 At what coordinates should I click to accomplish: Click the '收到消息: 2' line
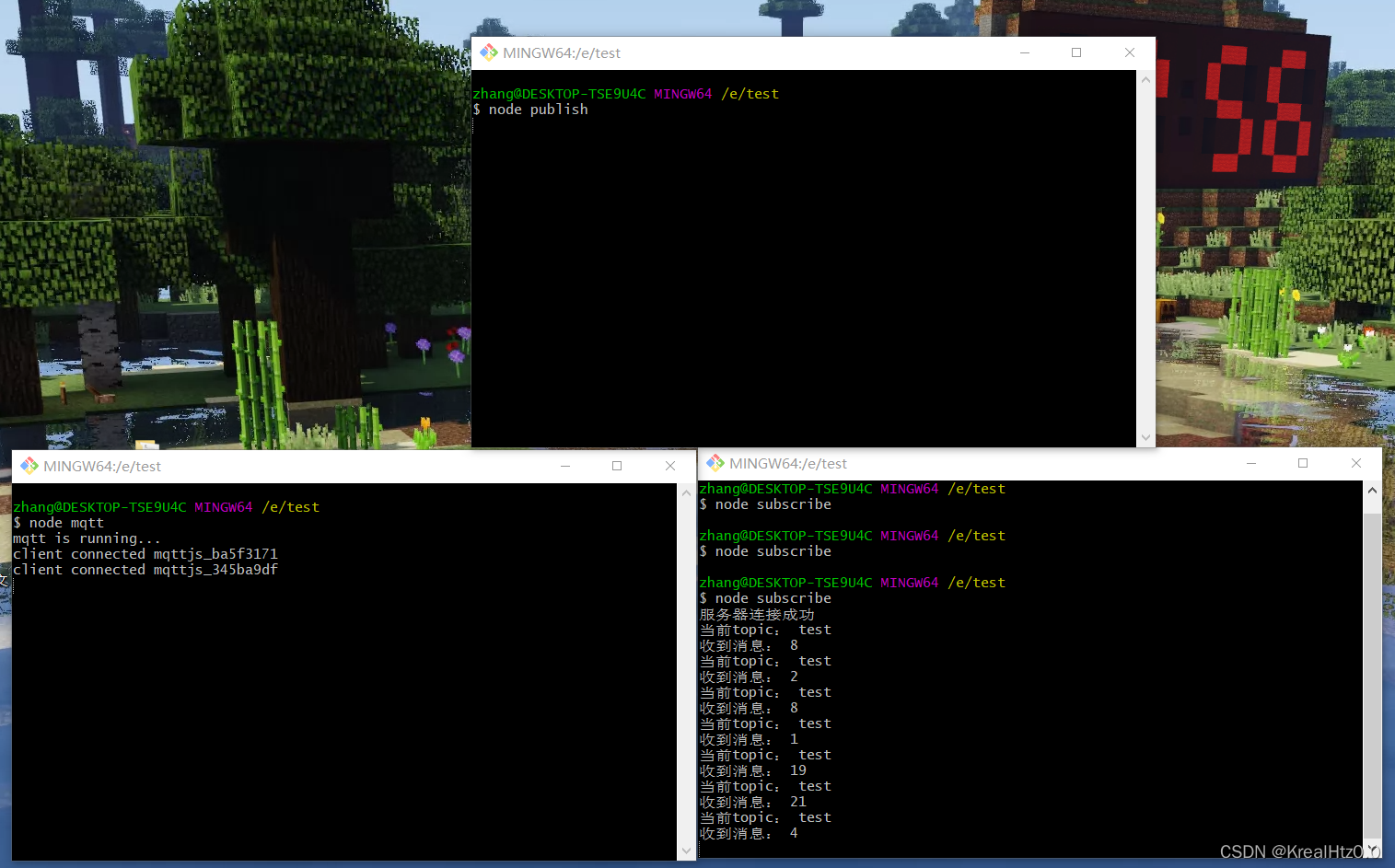[750, 677]
